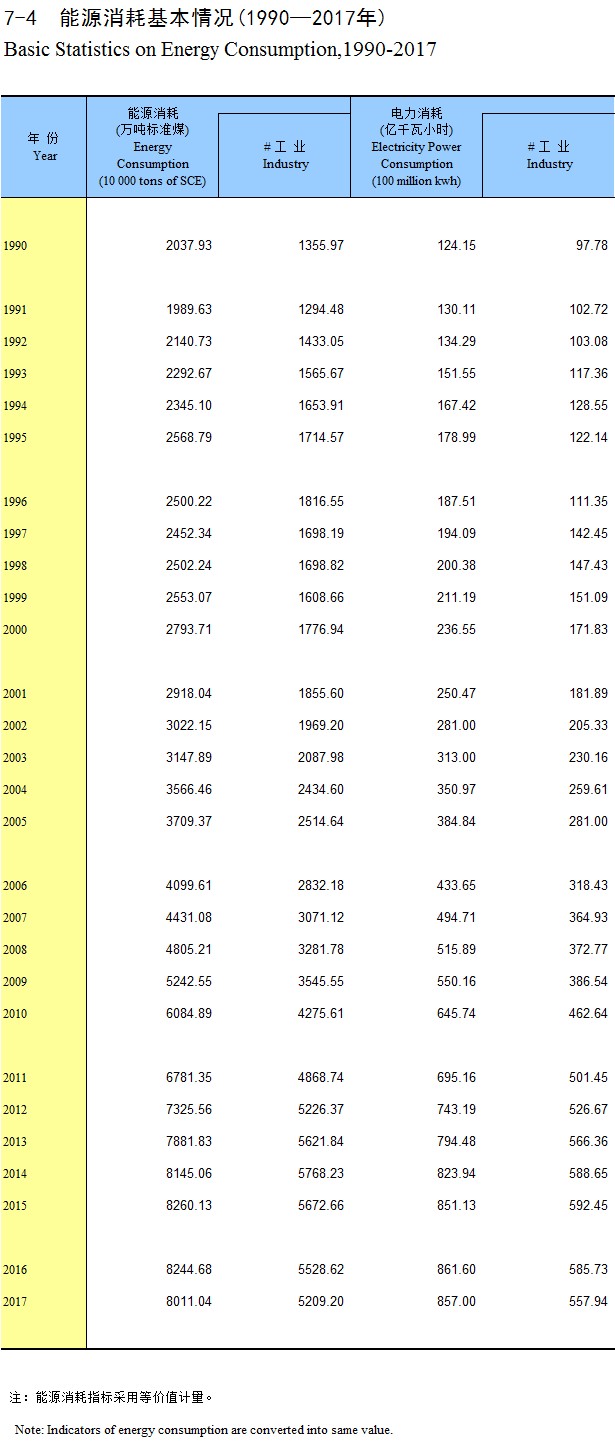The width and height of the screenshot is (615, 1446).
Task: Select the 2005 electricity value 384.84
Action: tap(456, 822)
